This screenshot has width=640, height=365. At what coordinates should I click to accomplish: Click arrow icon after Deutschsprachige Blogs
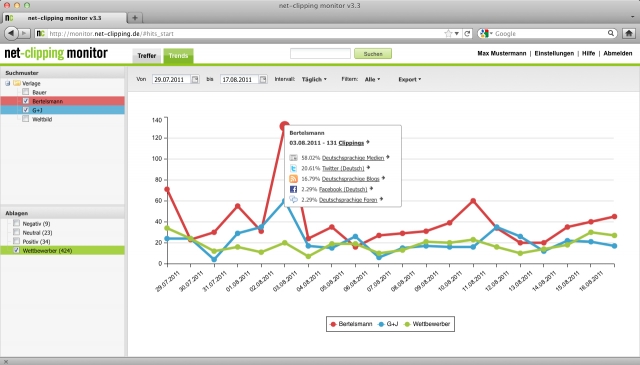click(383, 178)
